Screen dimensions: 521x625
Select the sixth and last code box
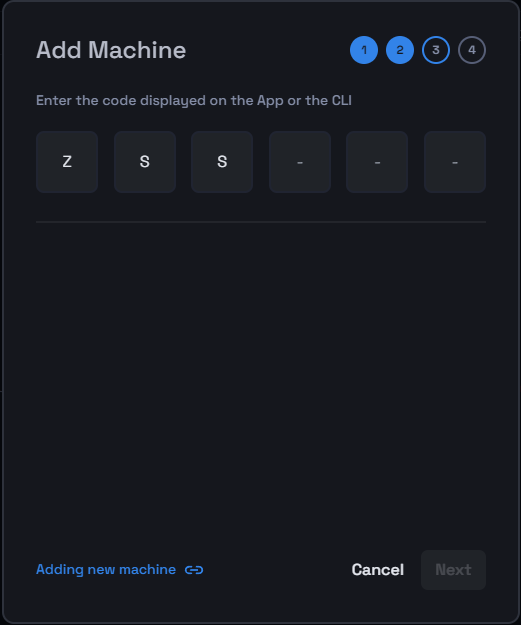(455, 162)
